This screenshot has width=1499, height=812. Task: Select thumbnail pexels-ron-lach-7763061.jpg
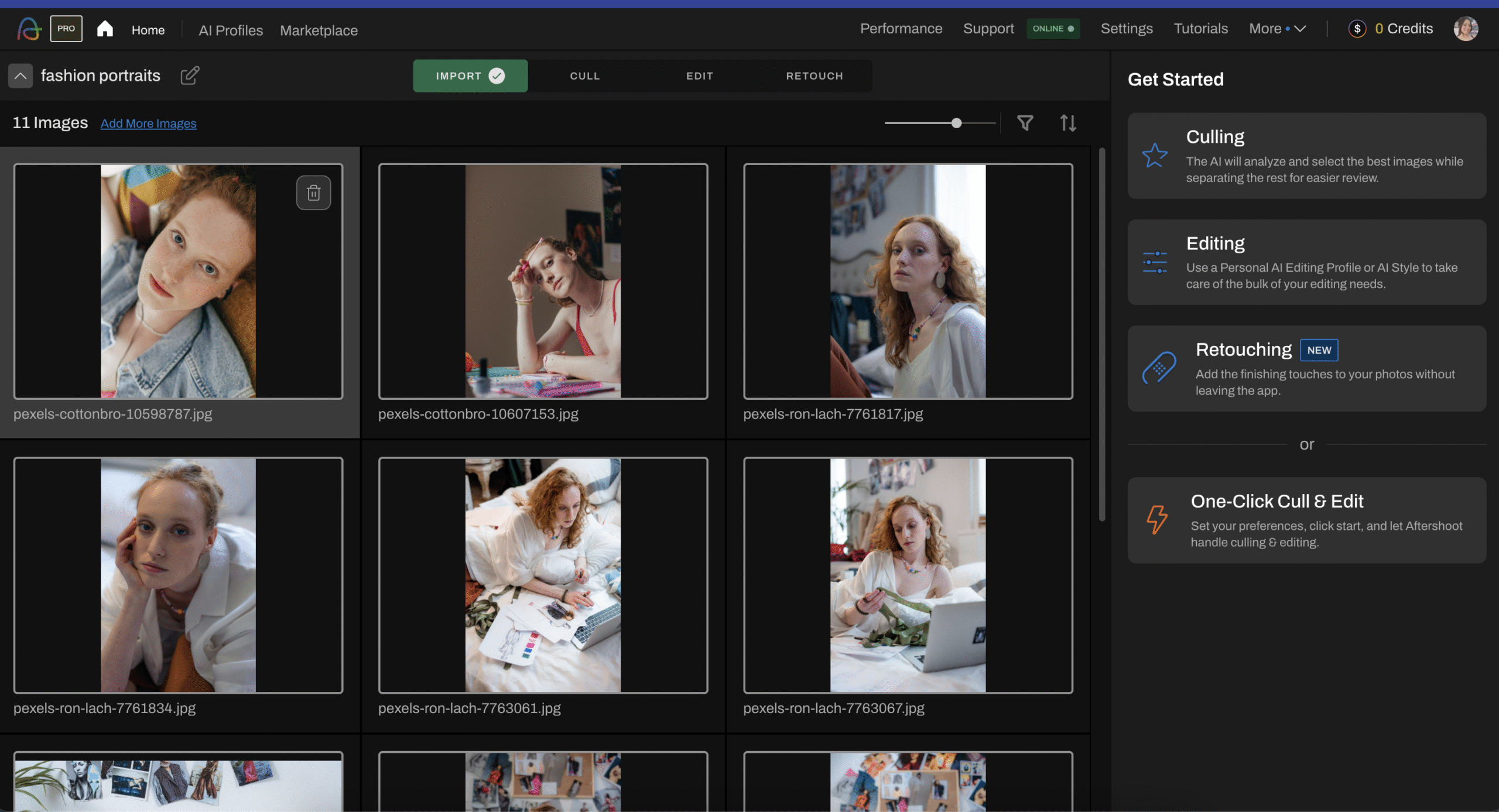pyautogui.click(x=543, y=575)
